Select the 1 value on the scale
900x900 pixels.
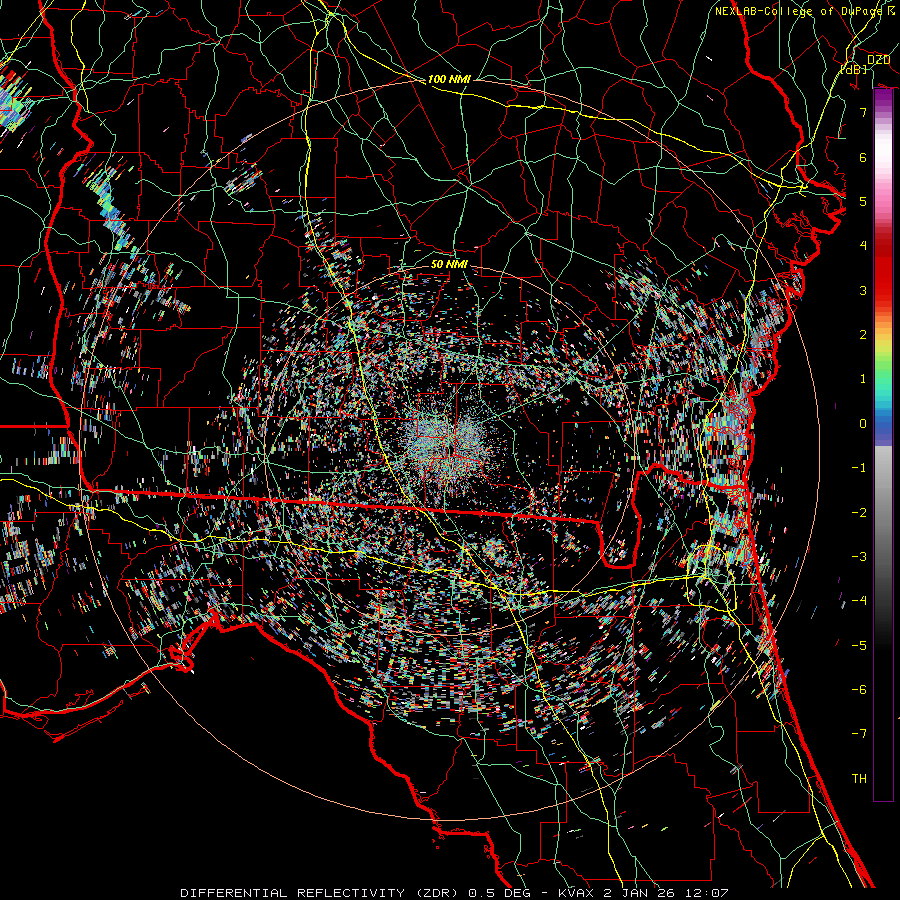click(x=863, y=379)
